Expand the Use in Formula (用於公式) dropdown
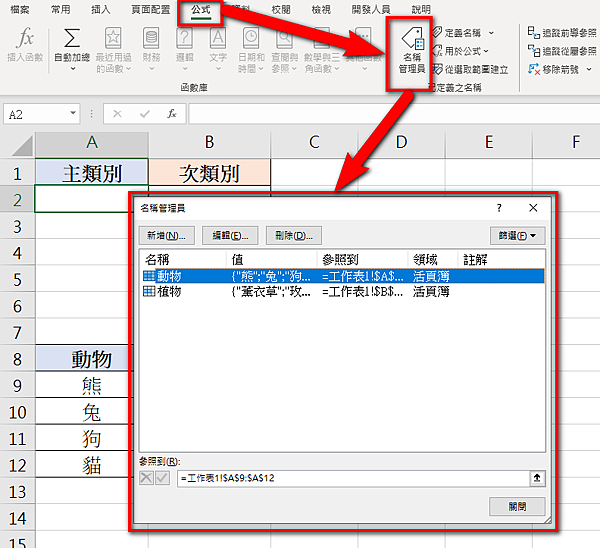This screenshot has width=600, height=548. pyautogui.click(x=486, y=51)
